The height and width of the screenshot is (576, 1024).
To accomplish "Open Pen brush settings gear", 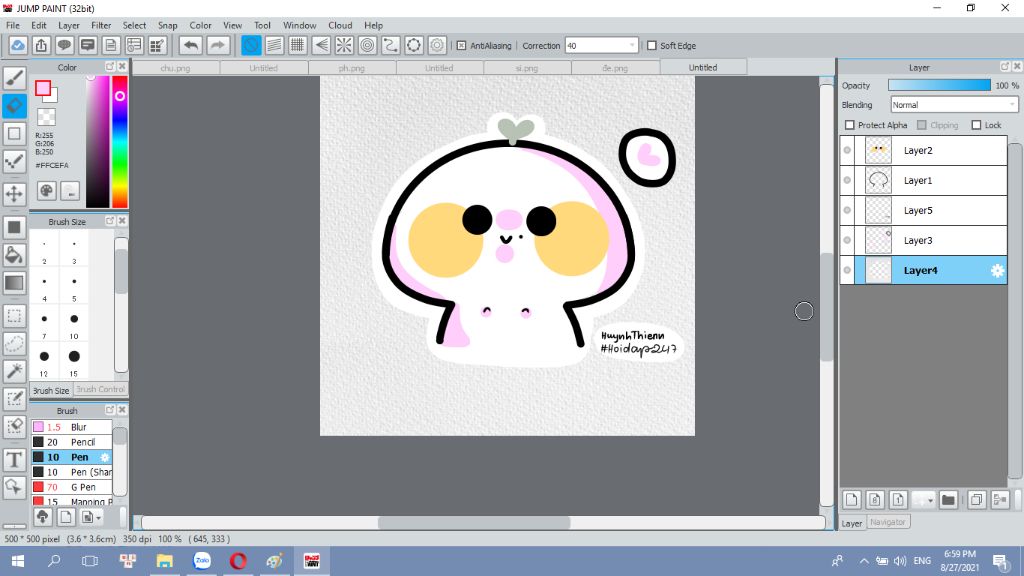I will [104, 457].
